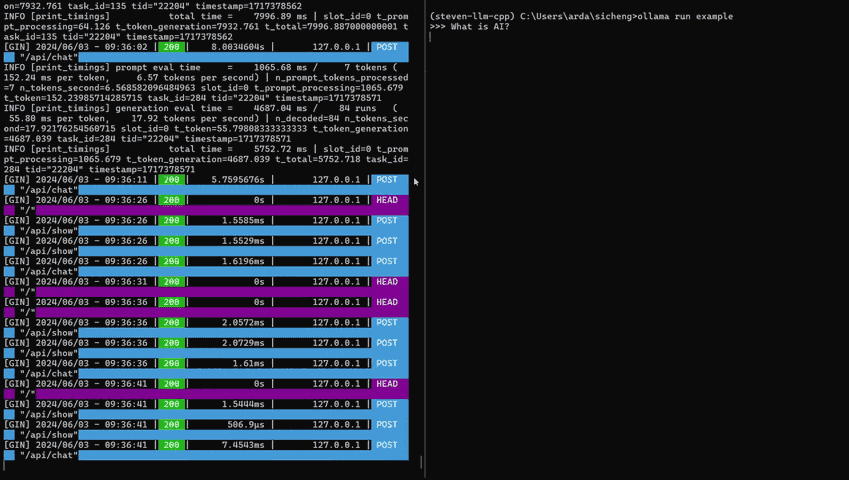Click the "total time = 5752.72 ms" log text
This screenshot has width=849, height=480.
(238, 149)
